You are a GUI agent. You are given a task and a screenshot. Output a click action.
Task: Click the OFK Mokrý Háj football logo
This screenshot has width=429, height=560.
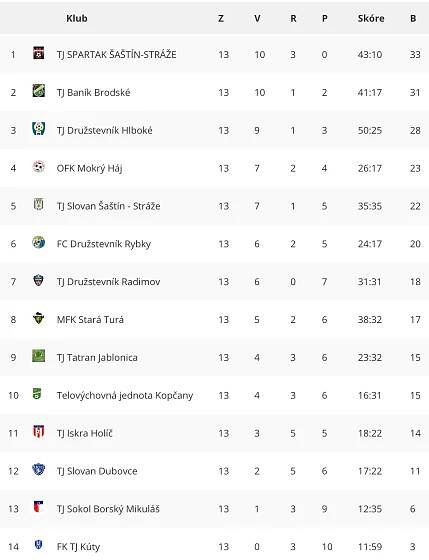click(39, 166)
